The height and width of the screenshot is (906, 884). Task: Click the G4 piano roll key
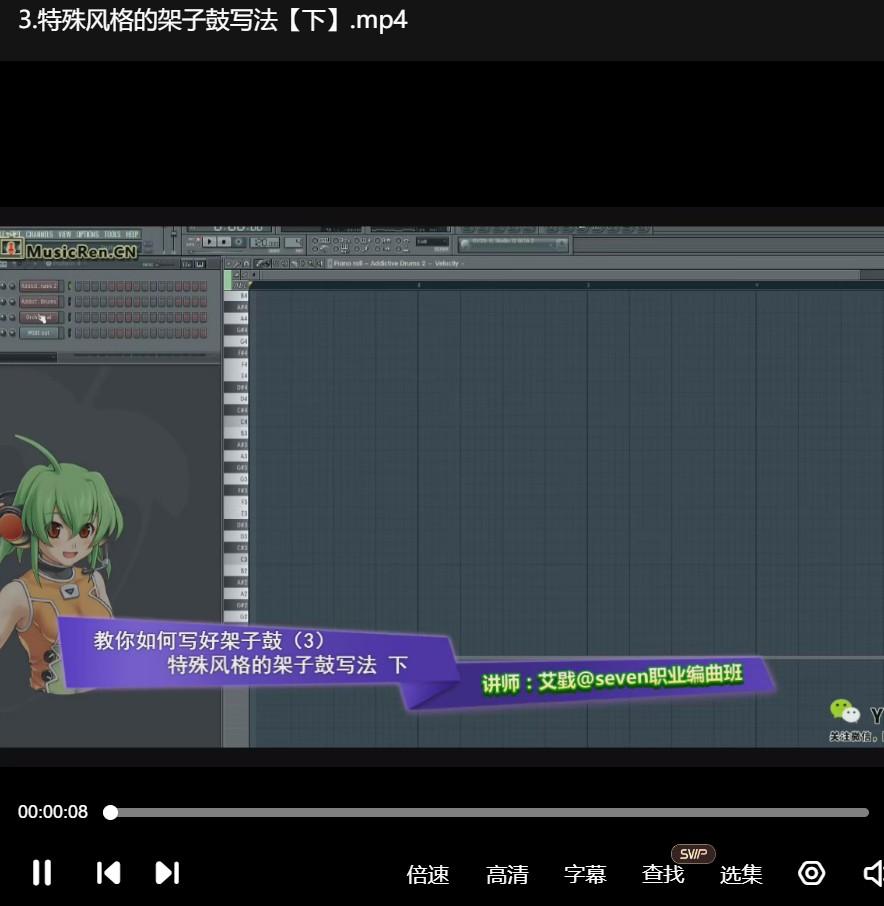pos(236,341)
